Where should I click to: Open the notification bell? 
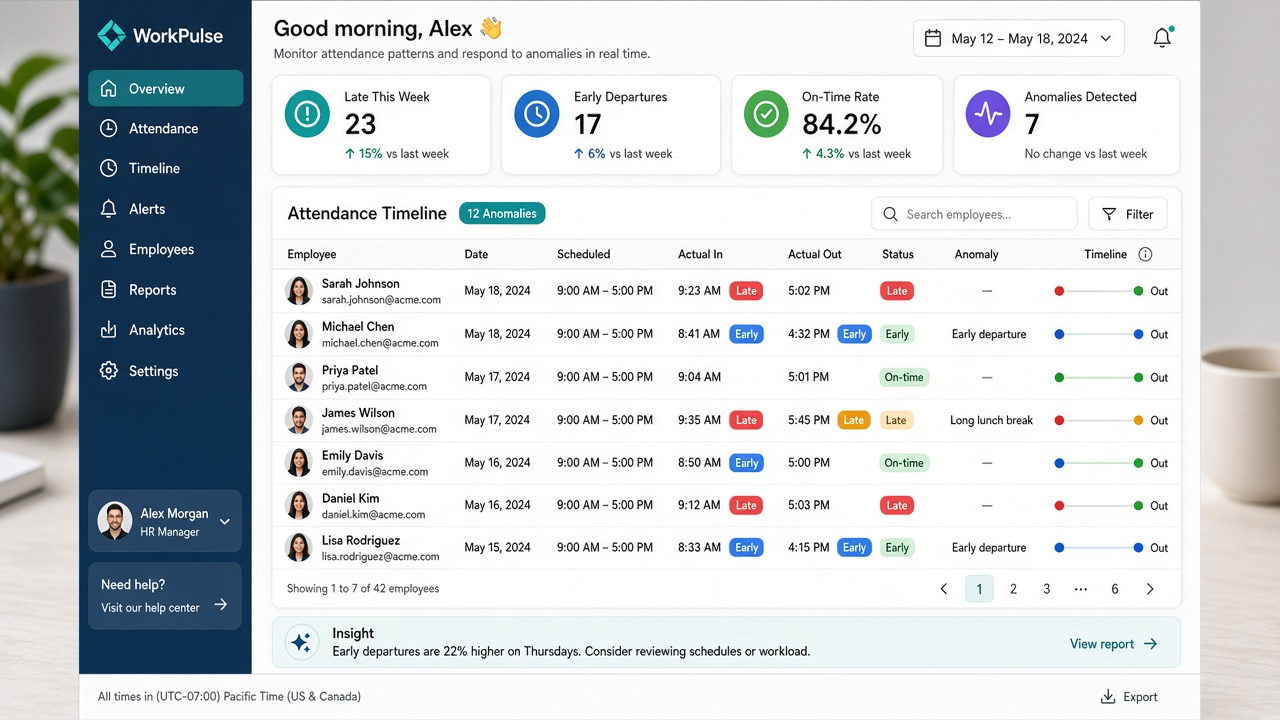[1162, 38]
